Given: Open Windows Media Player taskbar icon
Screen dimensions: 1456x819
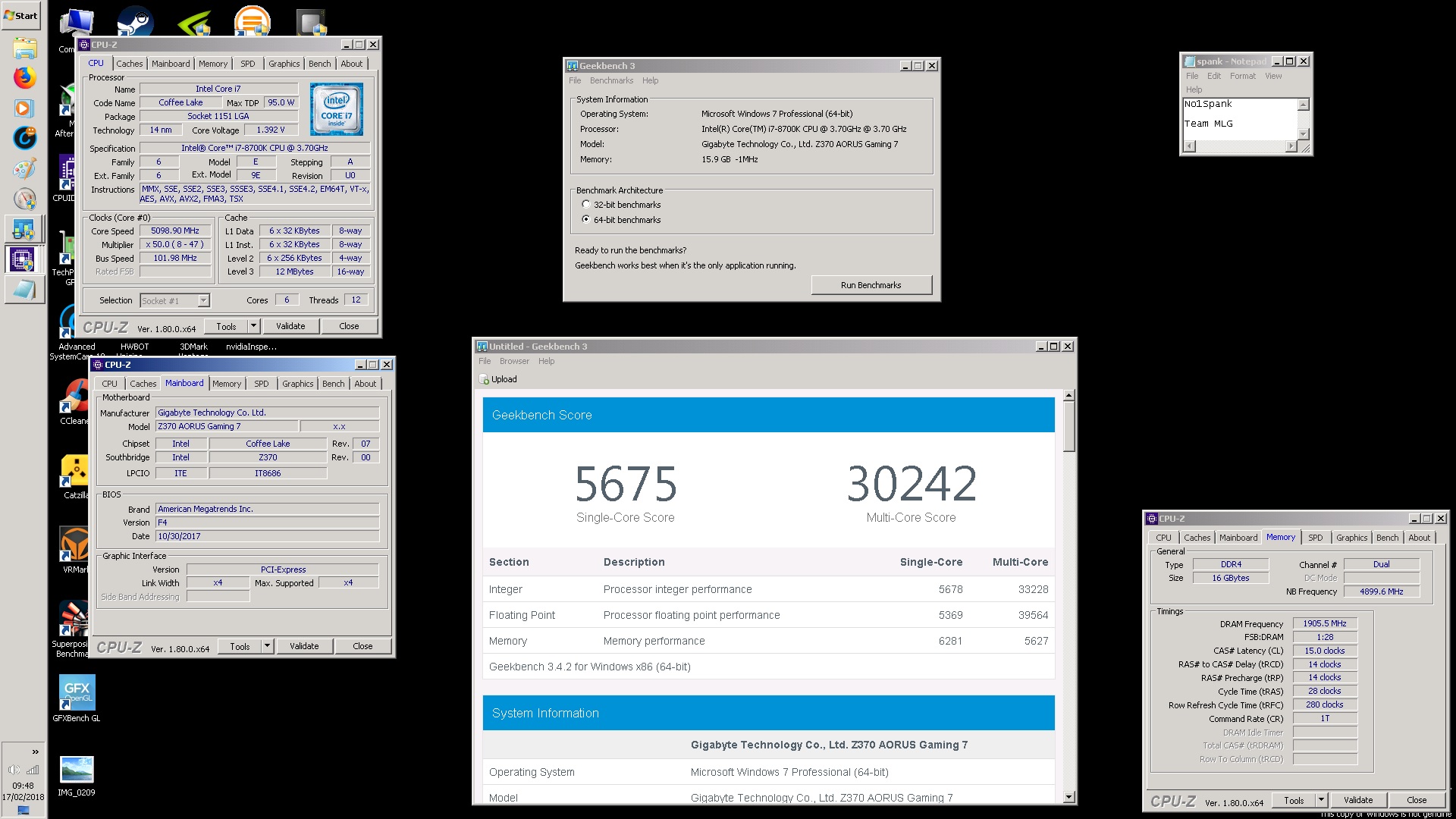Looking at the screenshot, I should (x=24, y=108).
